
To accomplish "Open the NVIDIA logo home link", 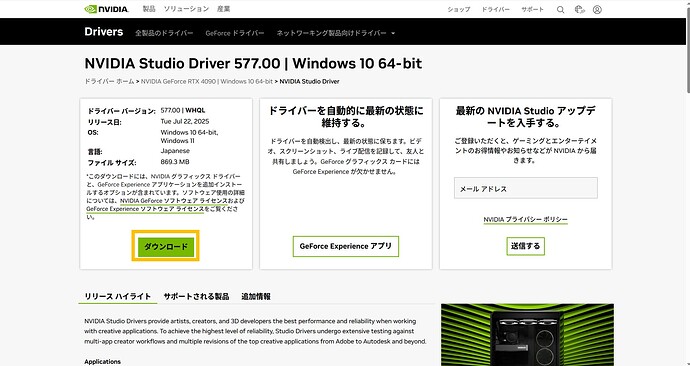I will click(106, 9).
